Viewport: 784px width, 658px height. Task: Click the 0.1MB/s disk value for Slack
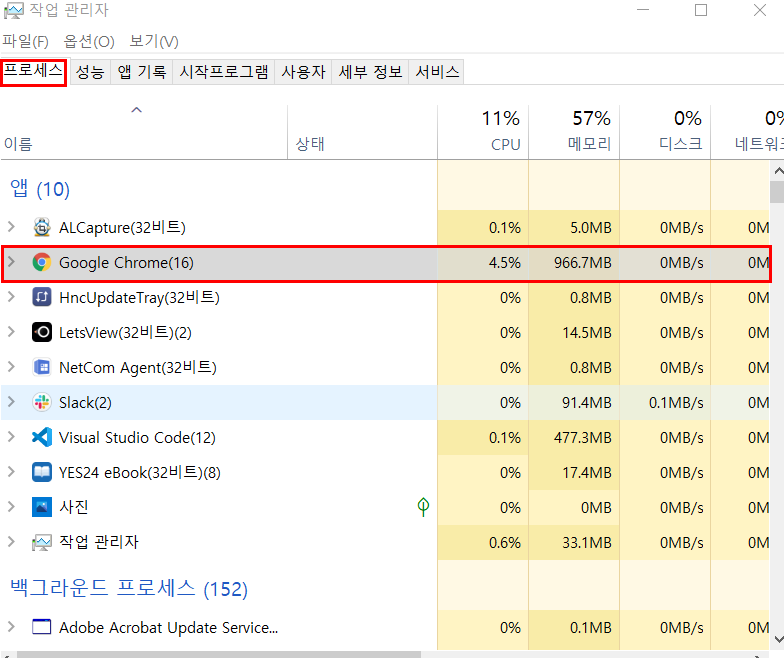pos(676,402)
